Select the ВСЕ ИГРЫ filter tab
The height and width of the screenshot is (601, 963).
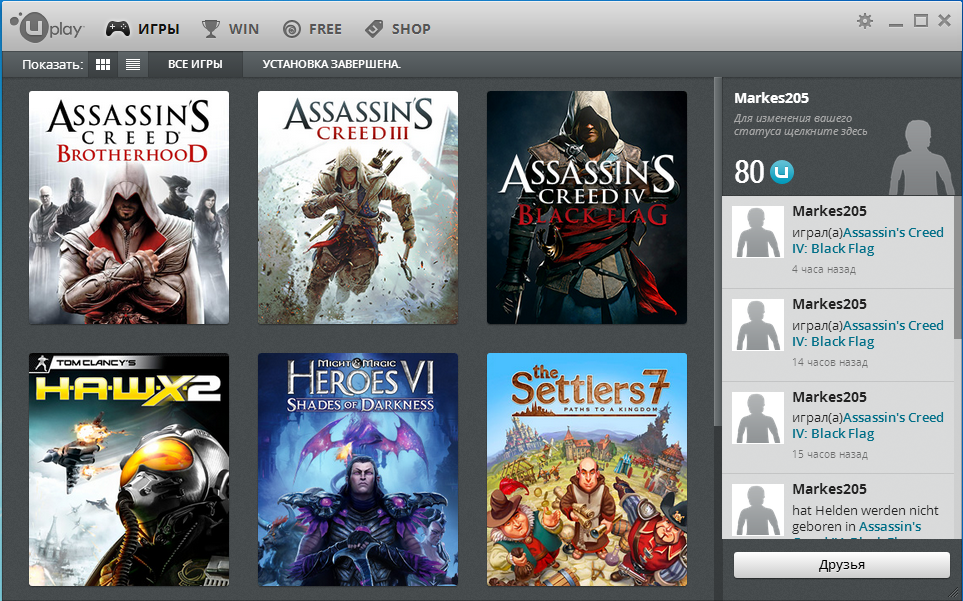point(195,64)
